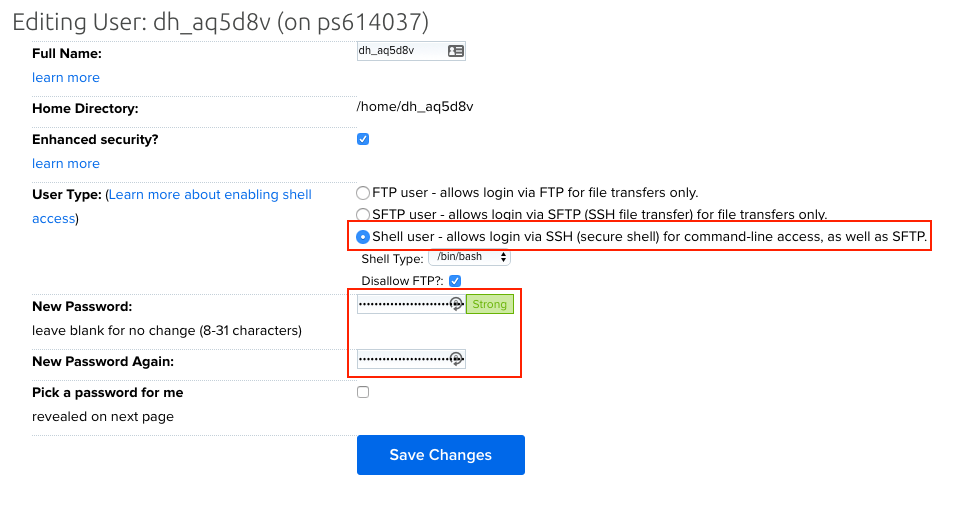Uncheck the Disallow FTP checkbox
This screenshot has width=968, height=520.
coord(455,281)
